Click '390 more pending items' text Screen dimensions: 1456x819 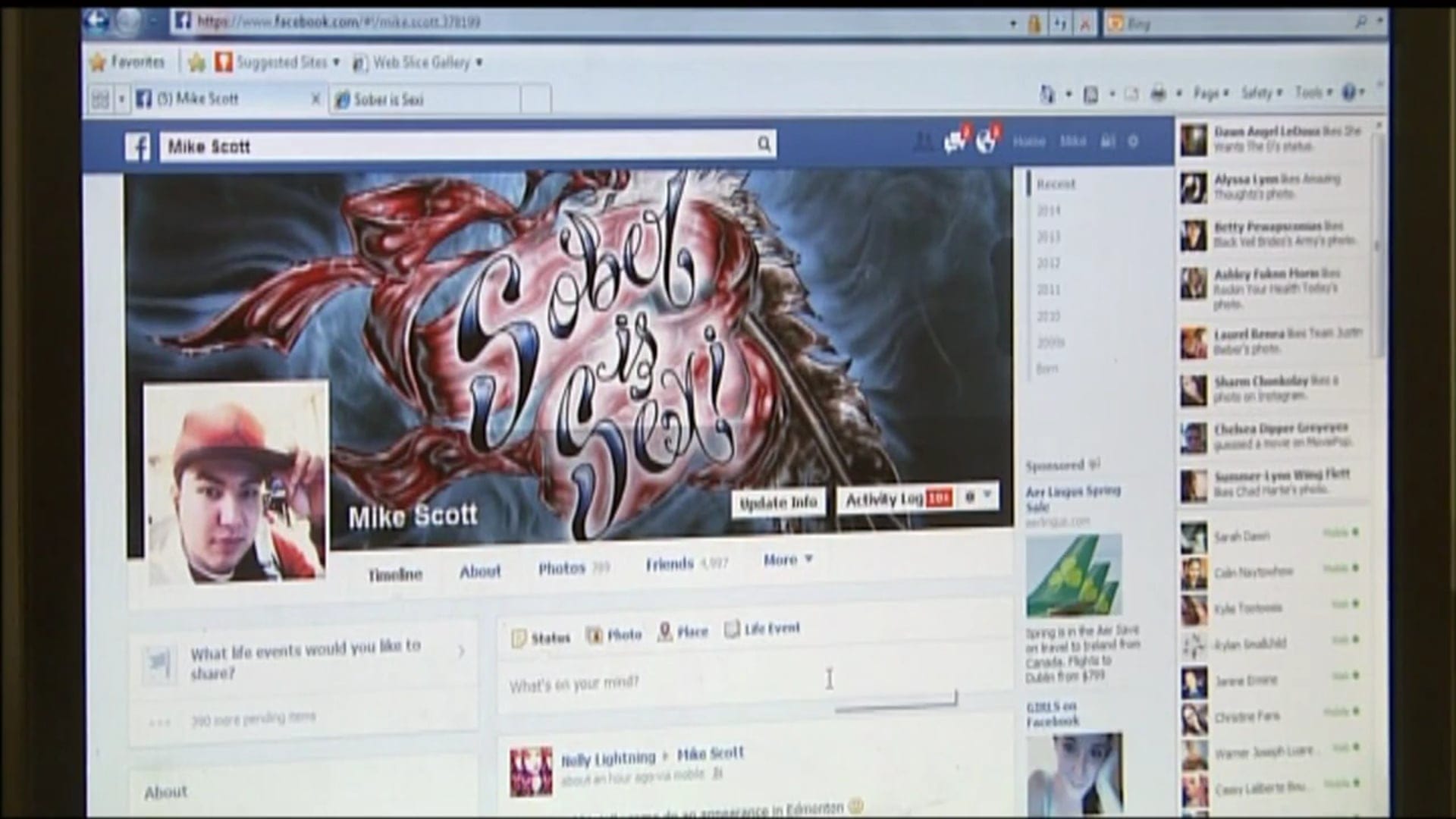[x=253, y=718]
